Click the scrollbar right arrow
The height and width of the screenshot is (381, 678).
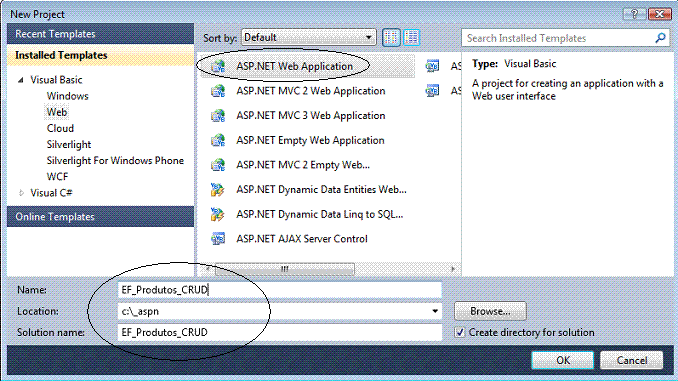coord(453,269)
